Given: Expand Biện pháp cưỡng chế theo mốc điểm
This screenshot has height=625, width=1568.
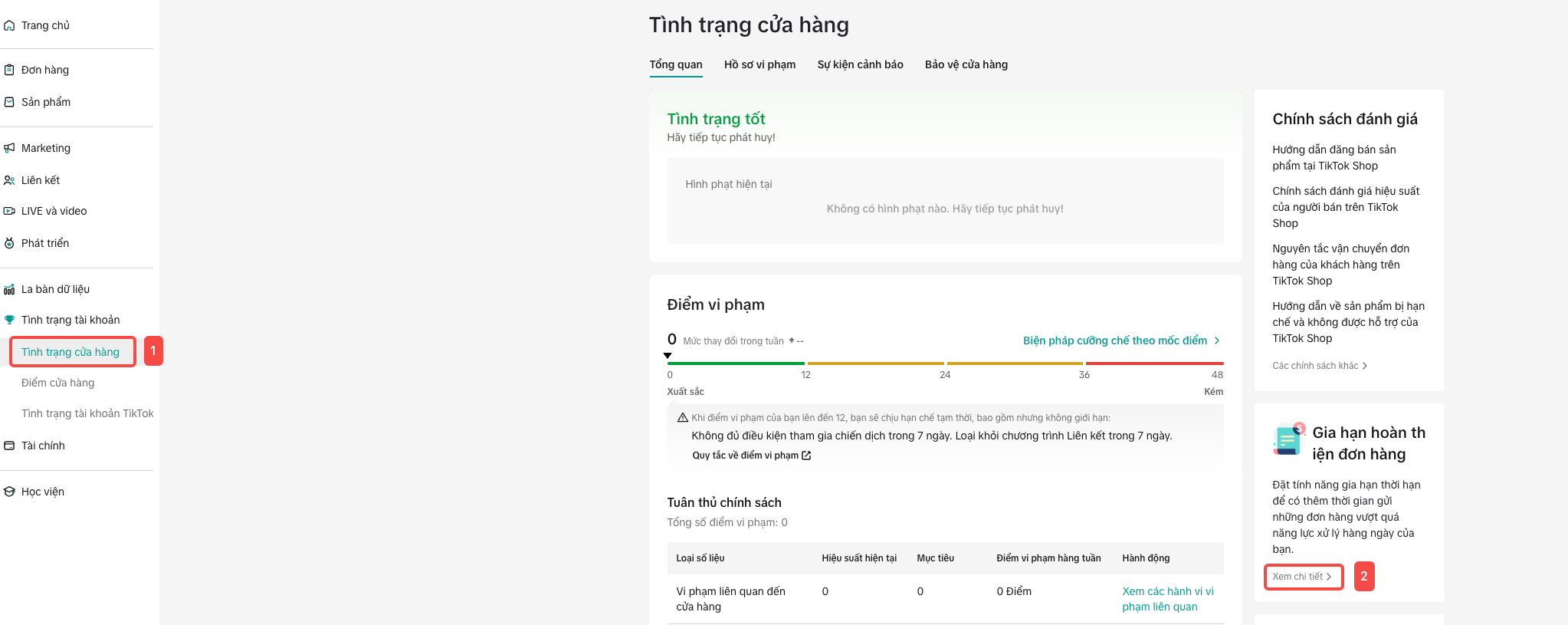Looking at the screenshot, I should [x=1121, y=340].
